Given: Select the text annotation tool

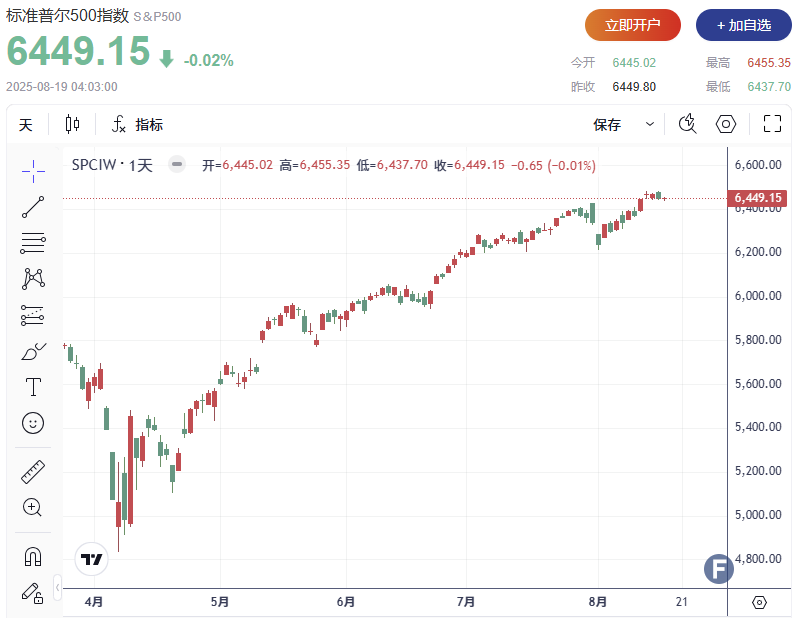Looking at the screenshot, I should (x=33, y=387).
